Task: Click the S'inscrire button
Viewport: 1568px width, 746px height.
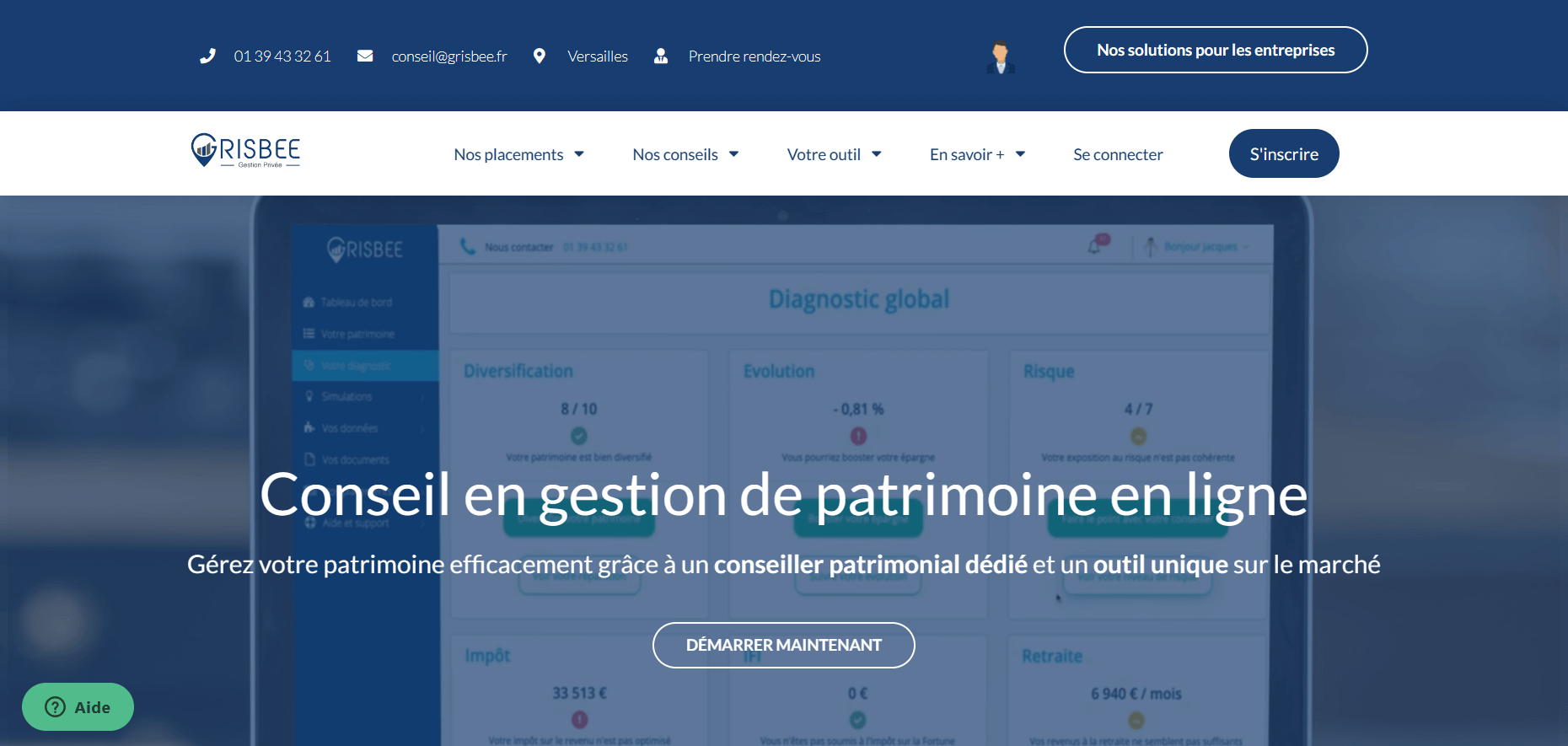Action: pyautogui.click(x=1284, y=153)
